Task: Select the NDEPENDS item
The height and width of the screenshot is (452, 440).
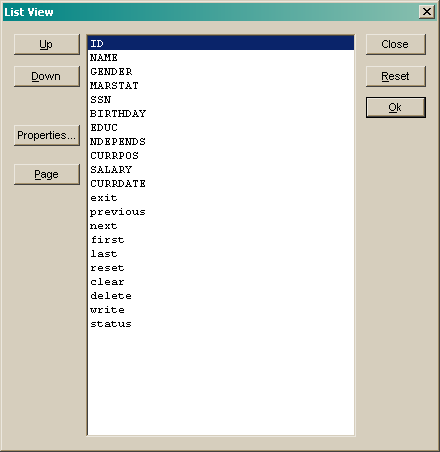Action: pos(221,141)
